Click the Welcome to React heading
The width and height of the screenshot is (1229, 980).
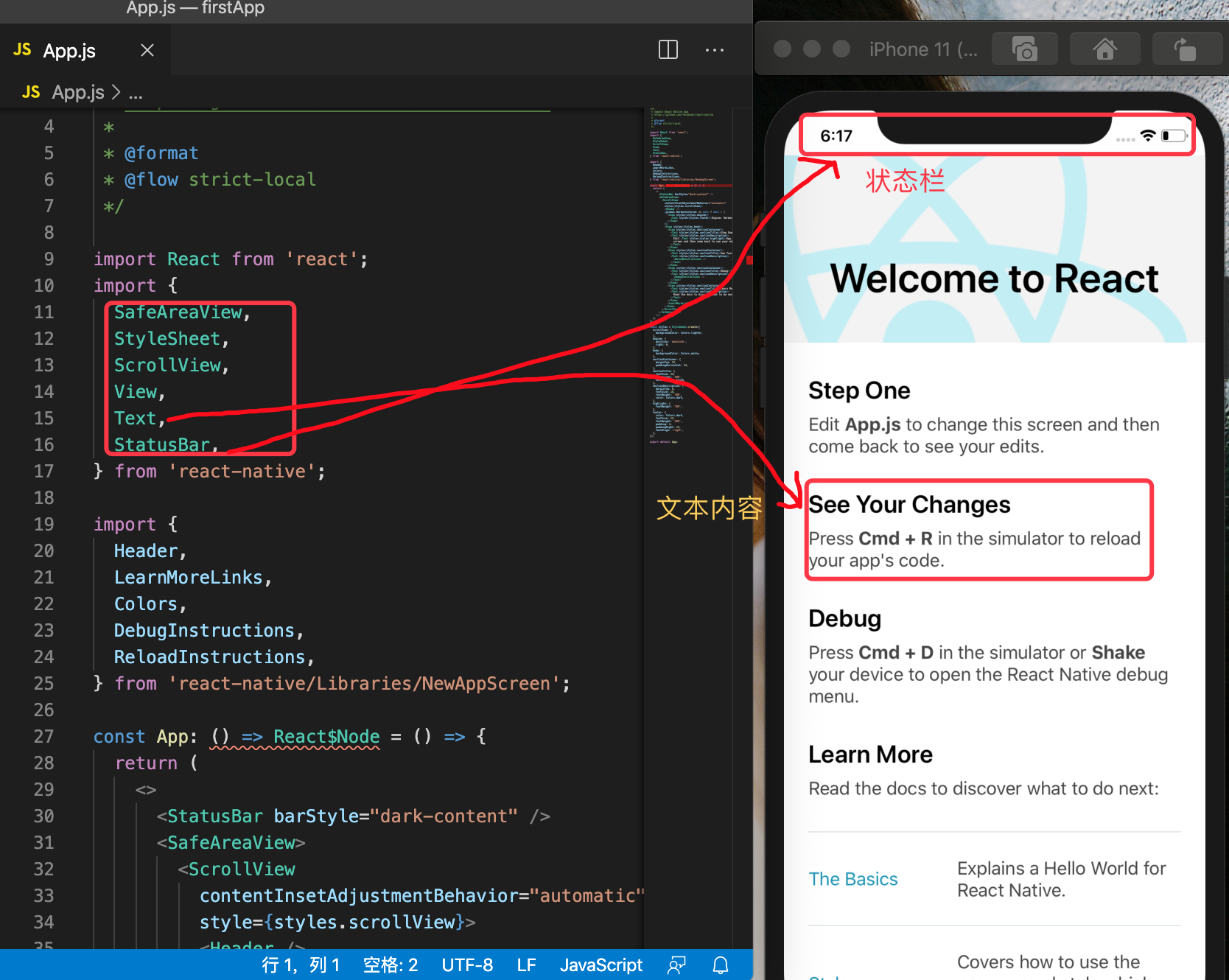pos(994,279)
